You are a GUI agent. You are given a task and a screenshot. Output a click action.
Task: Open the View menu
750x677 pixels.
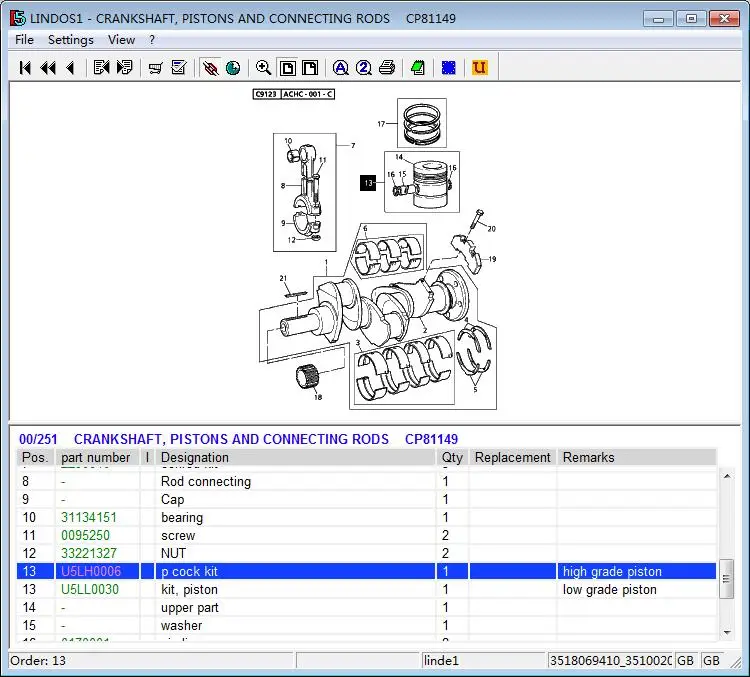[x=121, y=40]
